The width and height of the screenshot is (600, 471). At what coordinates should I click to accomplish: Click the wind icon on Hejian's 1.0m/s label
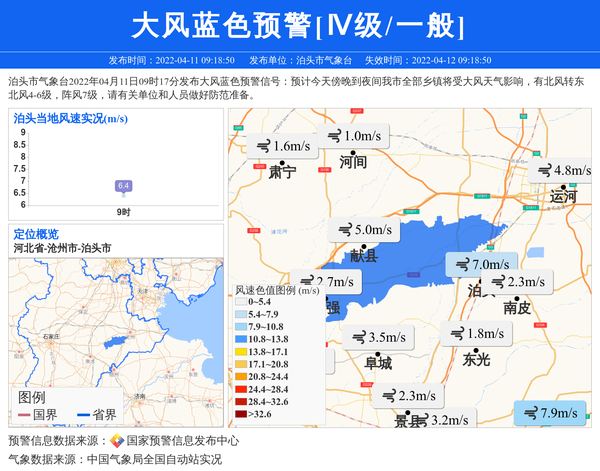click(333, 136)
